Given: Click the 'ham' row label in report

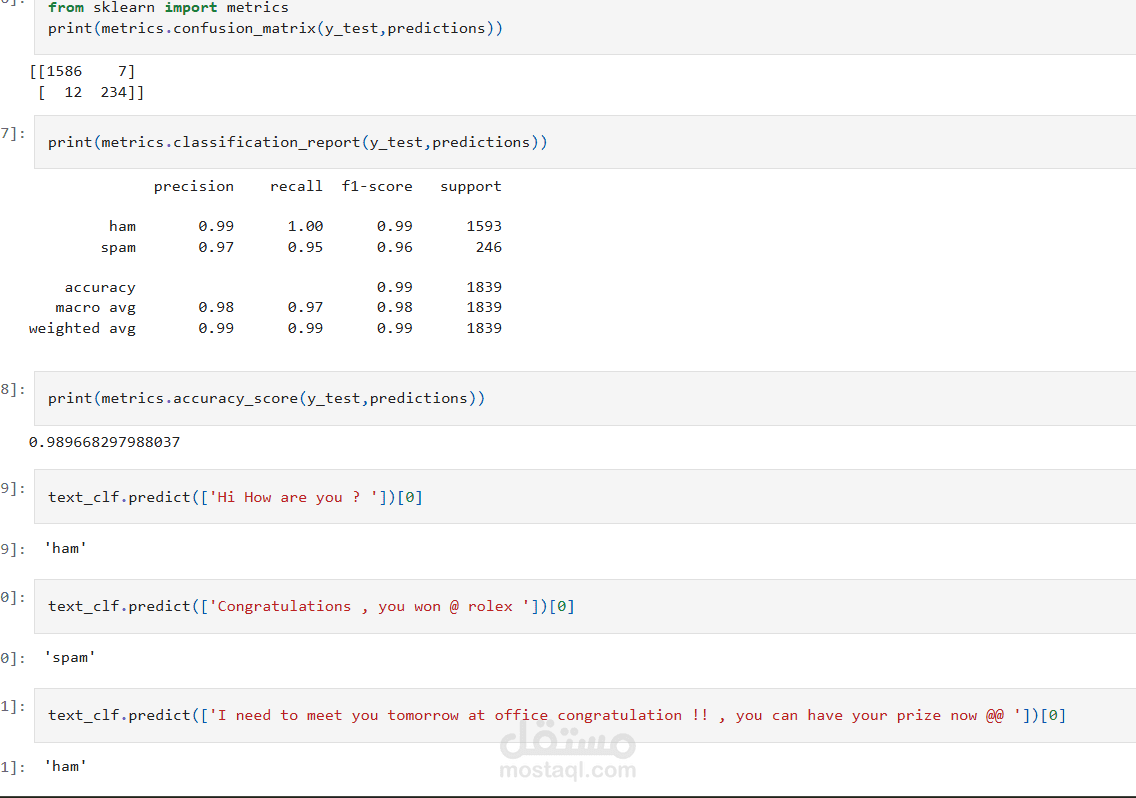Looking at the screenshot, I should tap(122, 226).
